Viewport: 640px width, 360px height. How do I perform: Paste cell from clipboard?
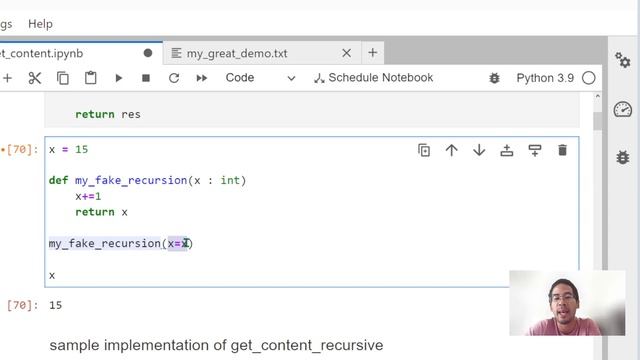click(90, 78)
